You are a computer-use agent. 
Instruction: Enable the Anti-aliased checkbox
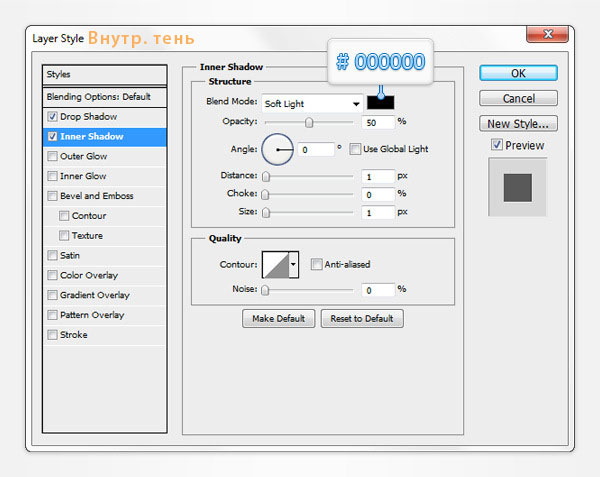pyautogui.click(x=316, y=264)
